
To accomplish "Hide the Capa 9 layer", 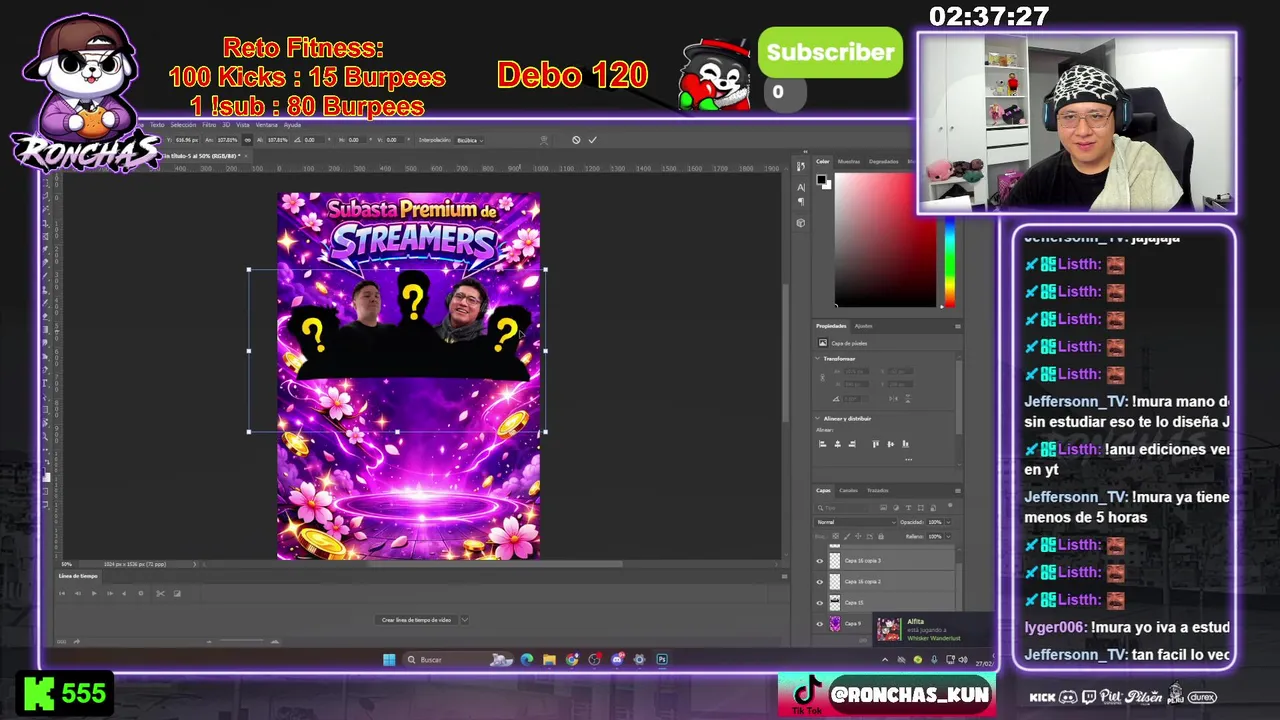I will [x=820, y=624].
